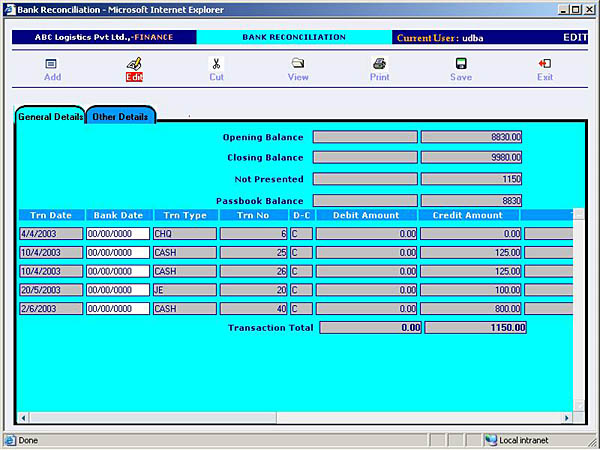600x450 pixels.
Task: Click the page icon beside Done
Action: pyautogui.click(x=10, y=440)
